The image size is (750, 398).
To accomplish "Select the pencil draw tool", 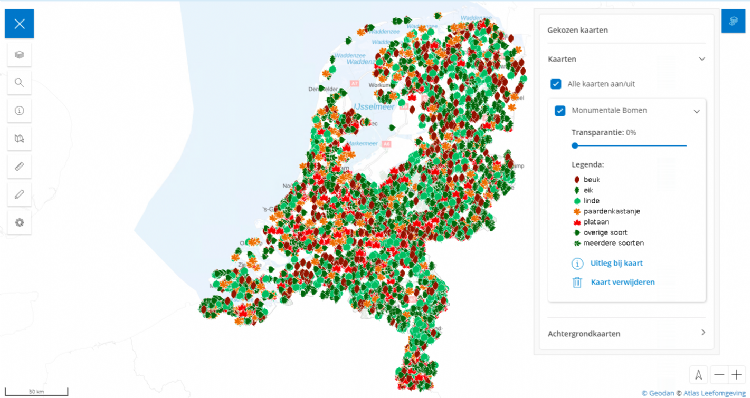I will click(19, 194).
